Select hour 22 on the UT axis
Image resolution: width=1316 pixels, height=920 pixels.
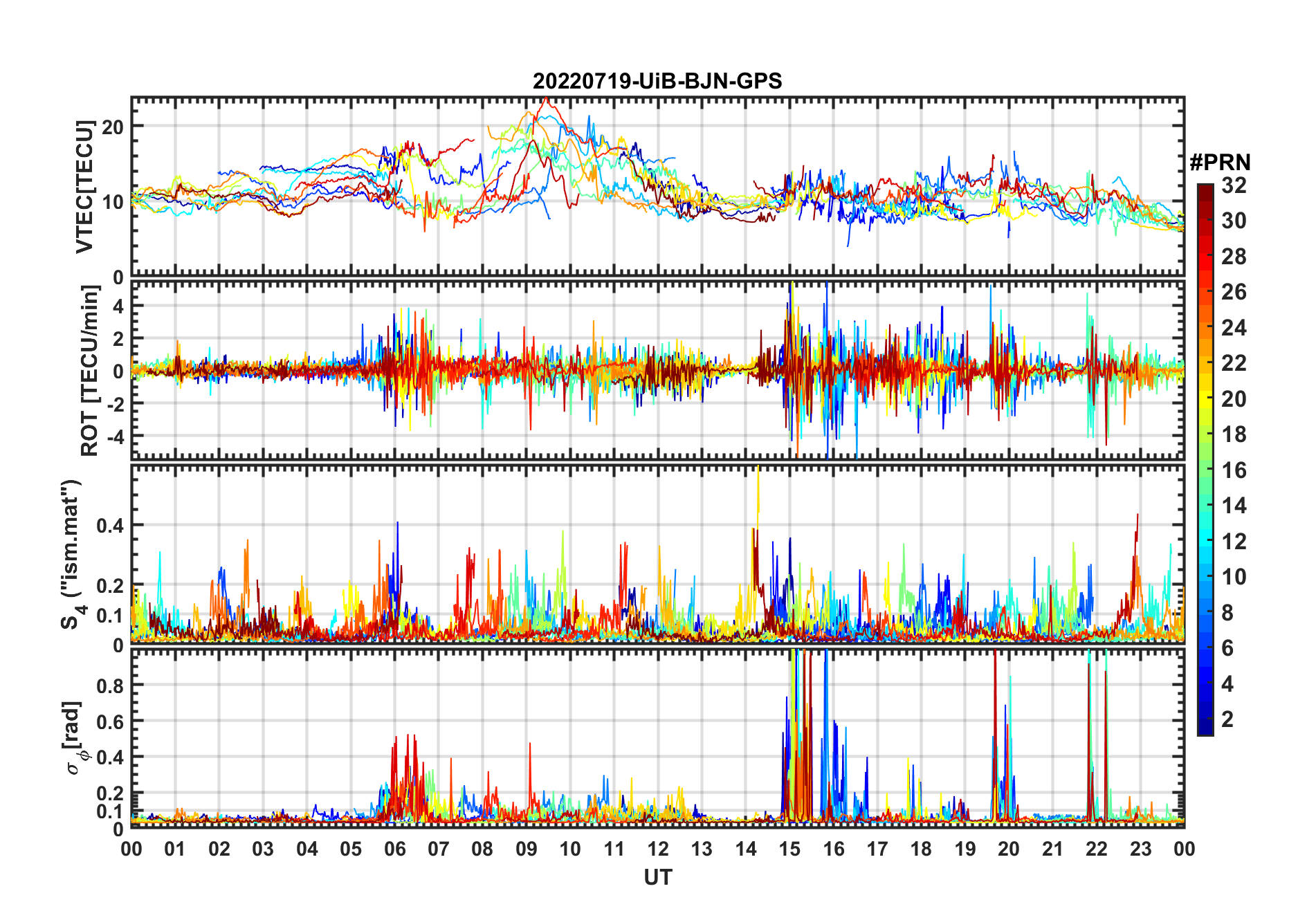point(1097,849)
